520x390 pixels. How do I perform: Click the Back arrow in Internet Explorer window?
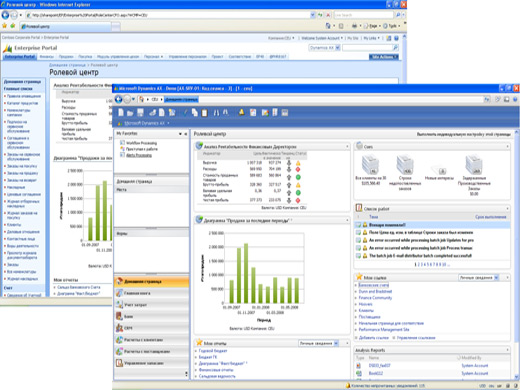click(5, 15)
